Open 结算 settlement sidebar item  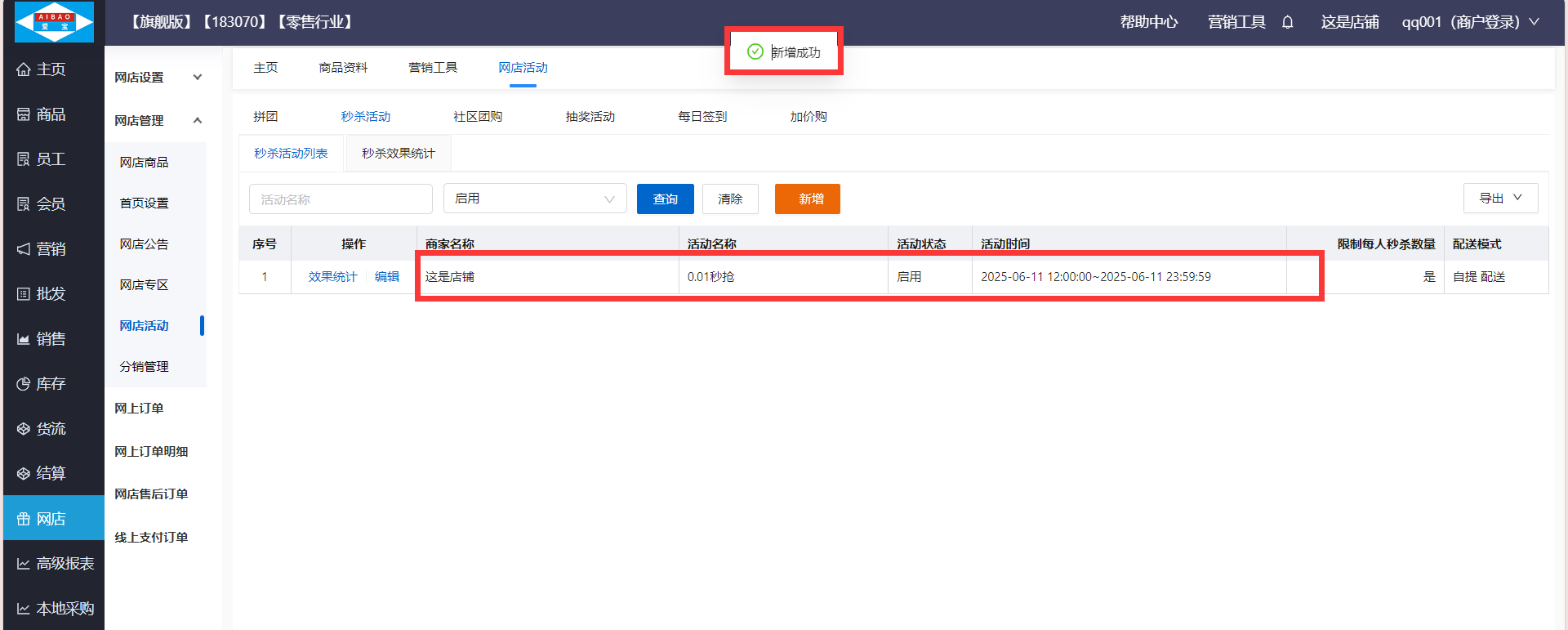coord(51,474)
